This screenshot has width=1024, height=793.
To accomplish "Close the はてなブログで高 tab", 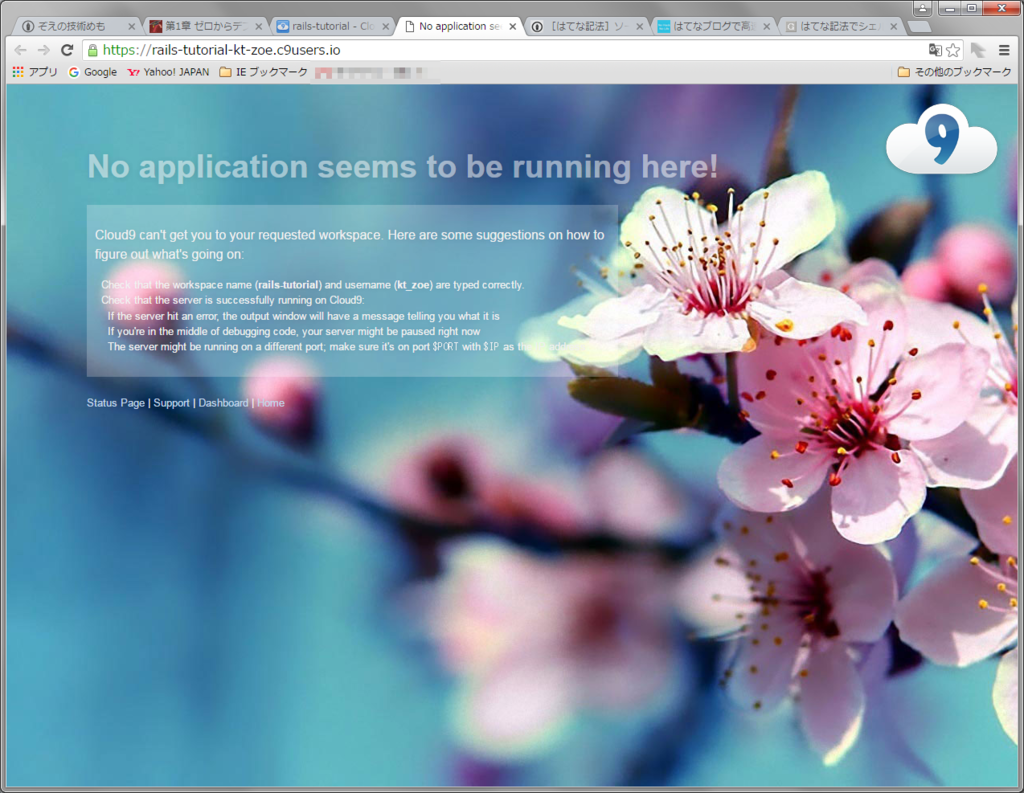I will click(767, 27).
